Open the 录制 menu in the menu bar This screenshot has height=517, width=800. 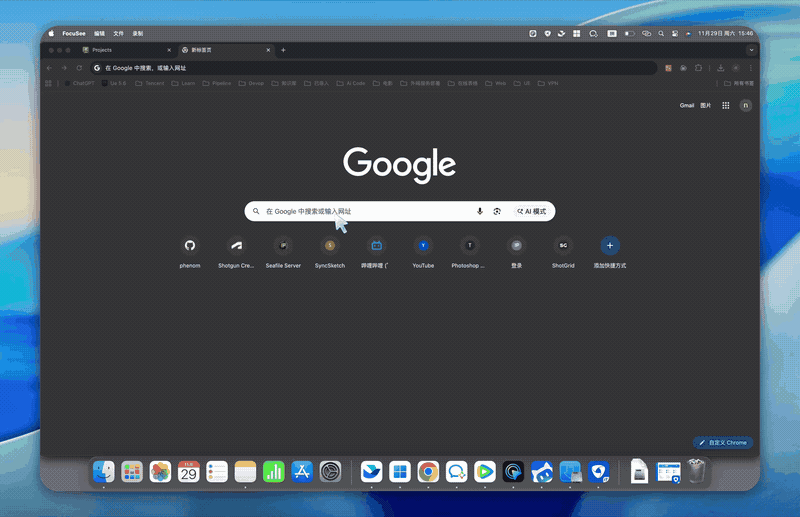(138, 34)
